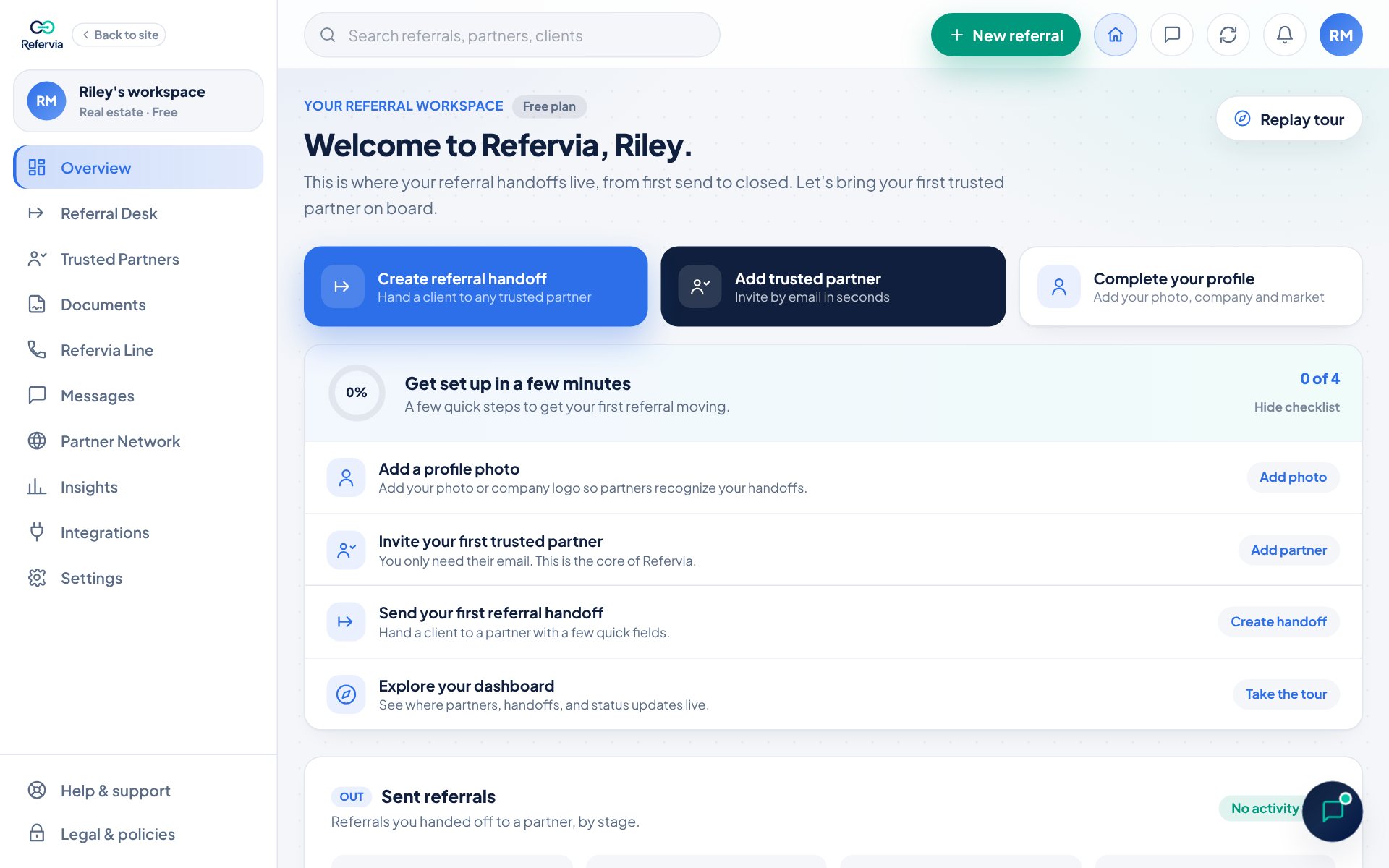Click the Free plan badge
1389x868 pixels.
[x=549, y=106]
